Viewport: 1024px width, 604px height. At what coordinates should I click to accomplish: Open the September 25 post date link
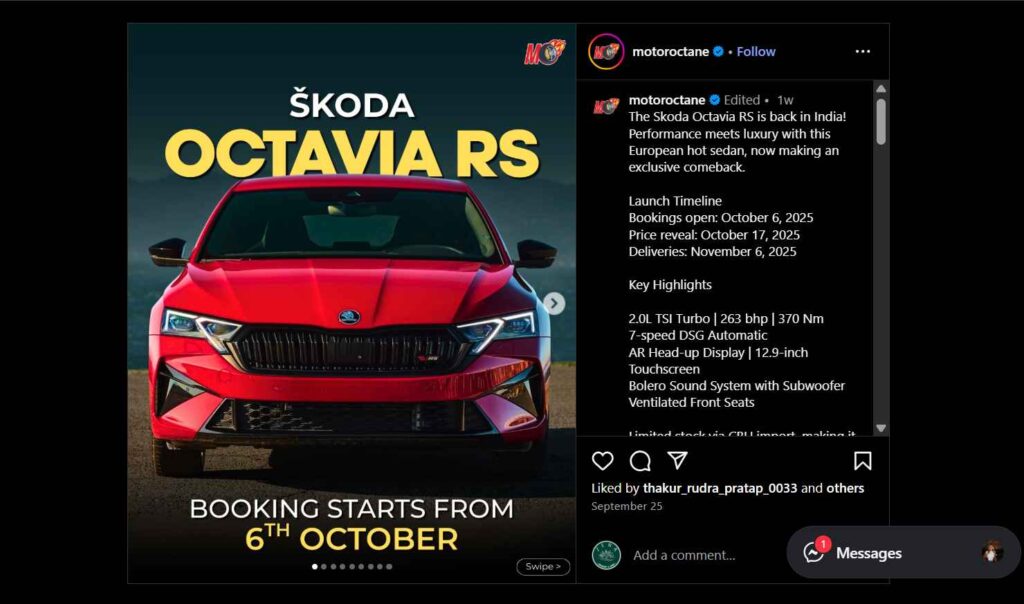click(627, 506)
